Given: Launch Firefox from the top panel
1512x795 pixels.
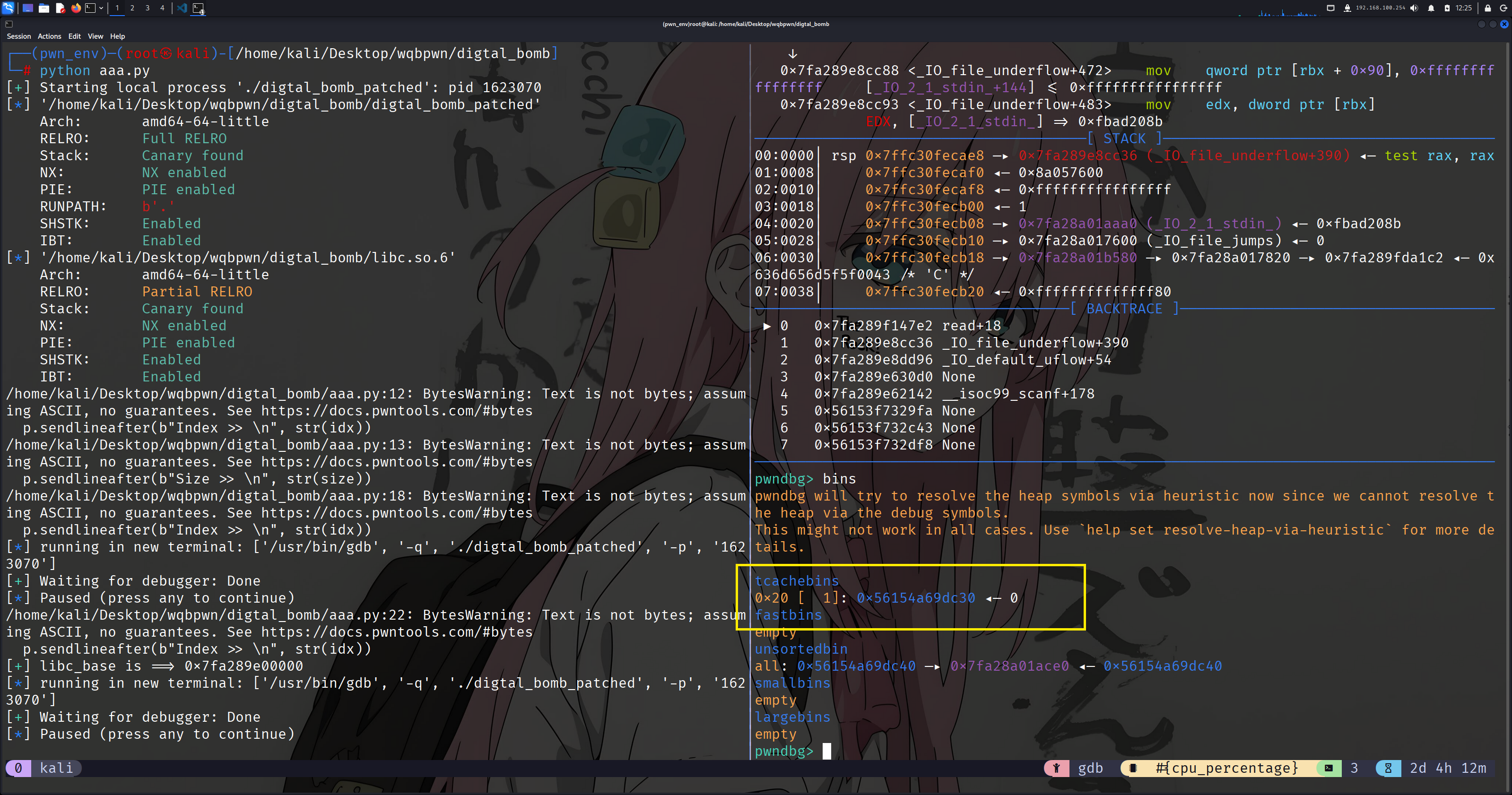Looking at the screenshot, I should point(76,8).
